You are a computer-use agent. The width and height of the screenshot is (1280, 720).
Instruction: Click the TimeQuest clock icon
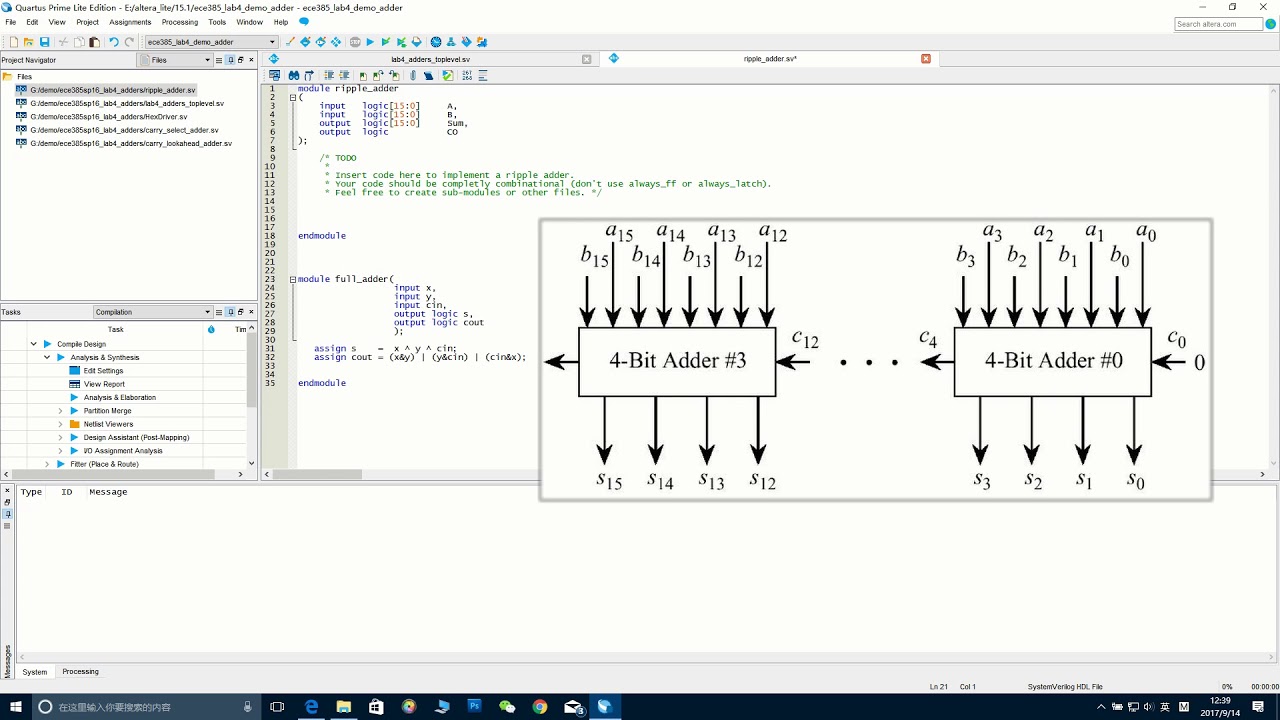(436, 42)
